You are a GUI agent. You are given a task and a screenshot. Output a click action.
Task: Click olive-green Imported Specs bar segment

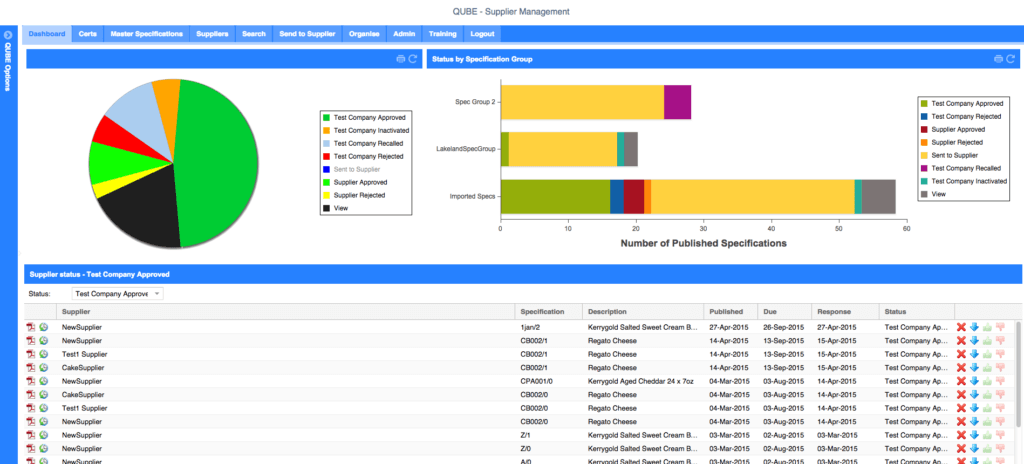point(555,197)
